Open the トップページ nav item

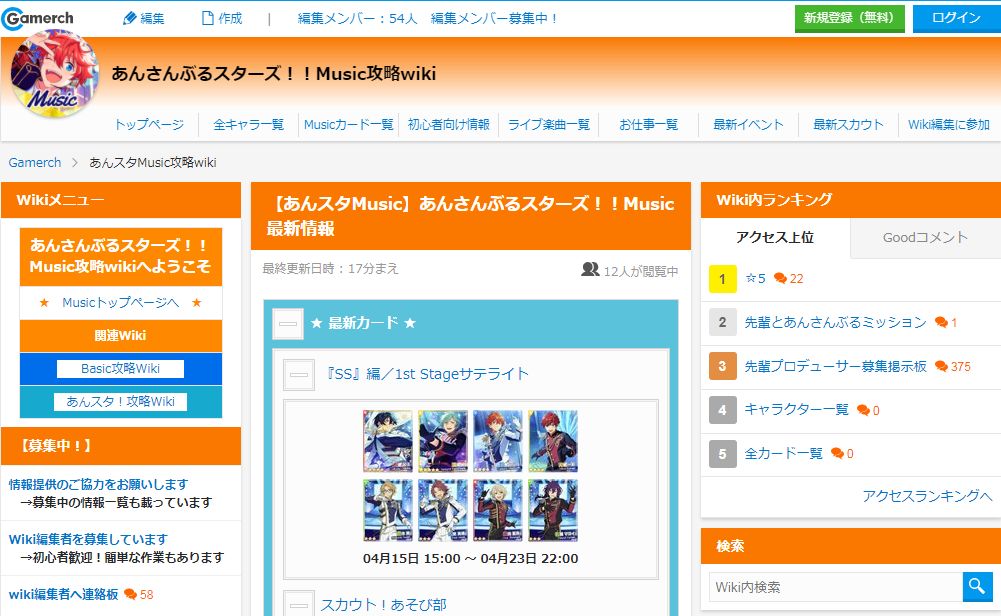point(149,124)
